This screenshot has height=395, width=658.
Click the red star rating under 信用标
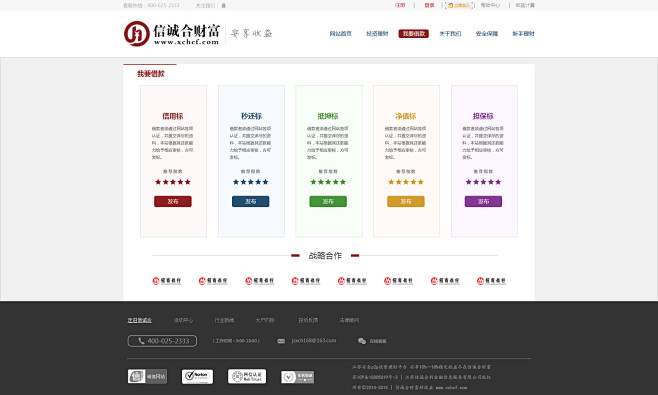click(173, 182)
